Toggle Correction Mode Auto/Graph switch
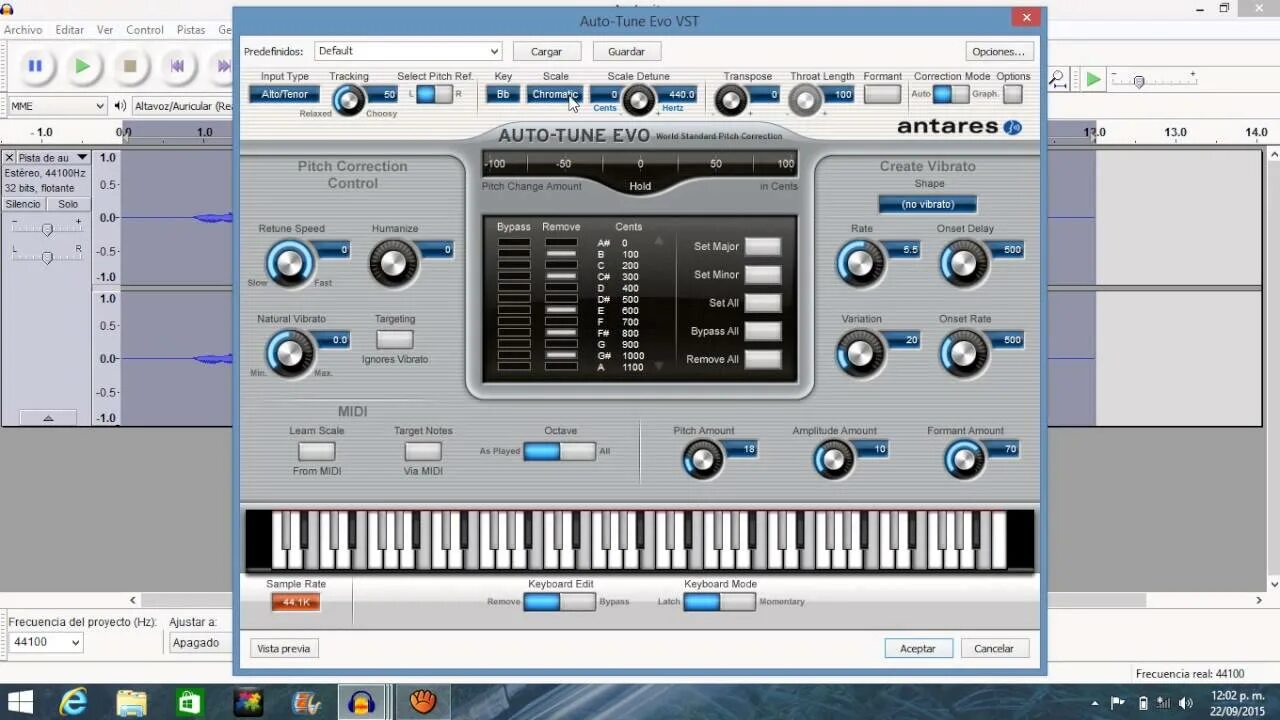Image resolution: width=1280 pixels, height=720 pixels. [x=951, y=94]
